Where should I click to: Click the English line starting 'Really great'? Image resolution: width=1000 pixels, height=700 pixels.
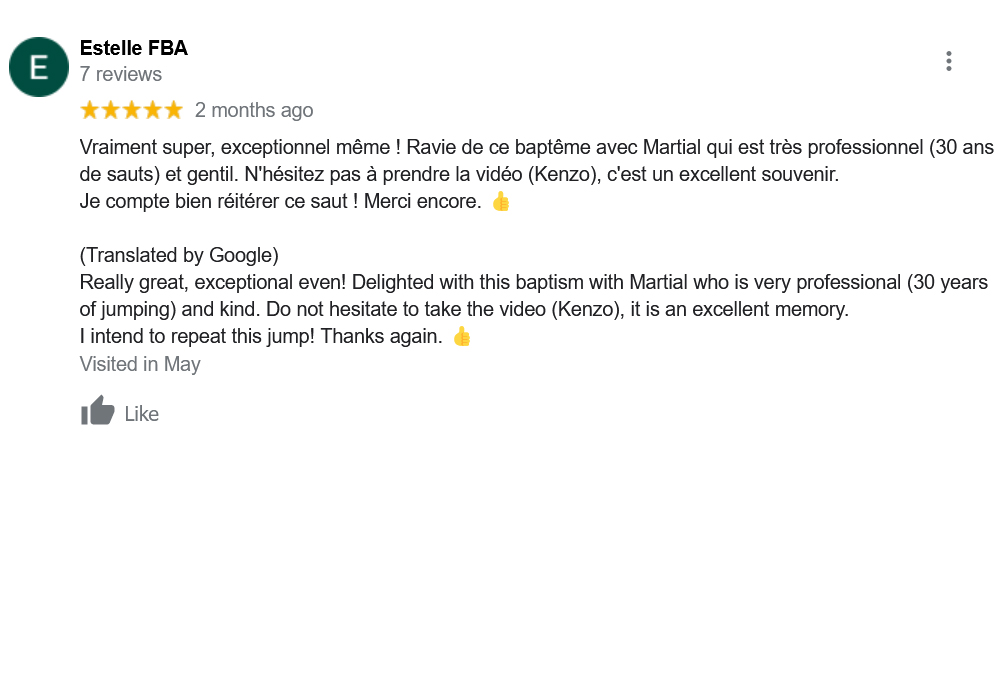click(534, 282)
